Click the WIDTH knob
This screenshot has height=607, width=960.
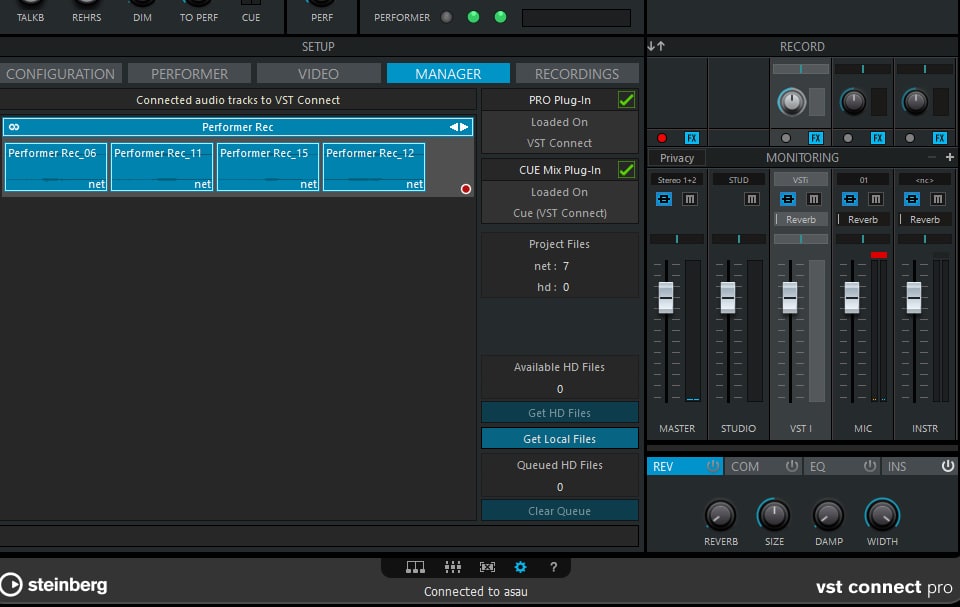pos(882,516)
